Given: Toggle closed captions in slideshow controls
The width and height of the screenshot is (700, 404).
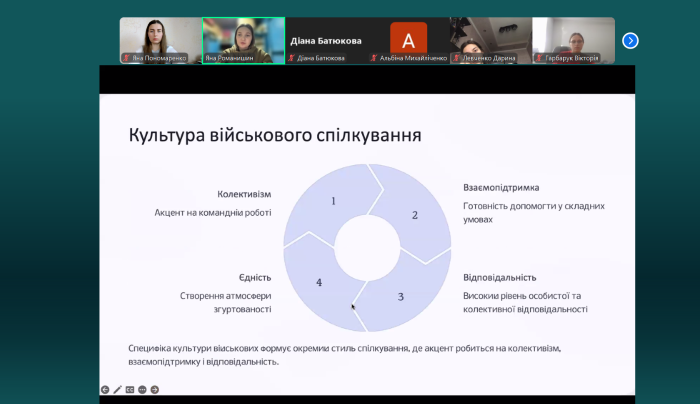Looking at the screenshot, I should [130, 389].
